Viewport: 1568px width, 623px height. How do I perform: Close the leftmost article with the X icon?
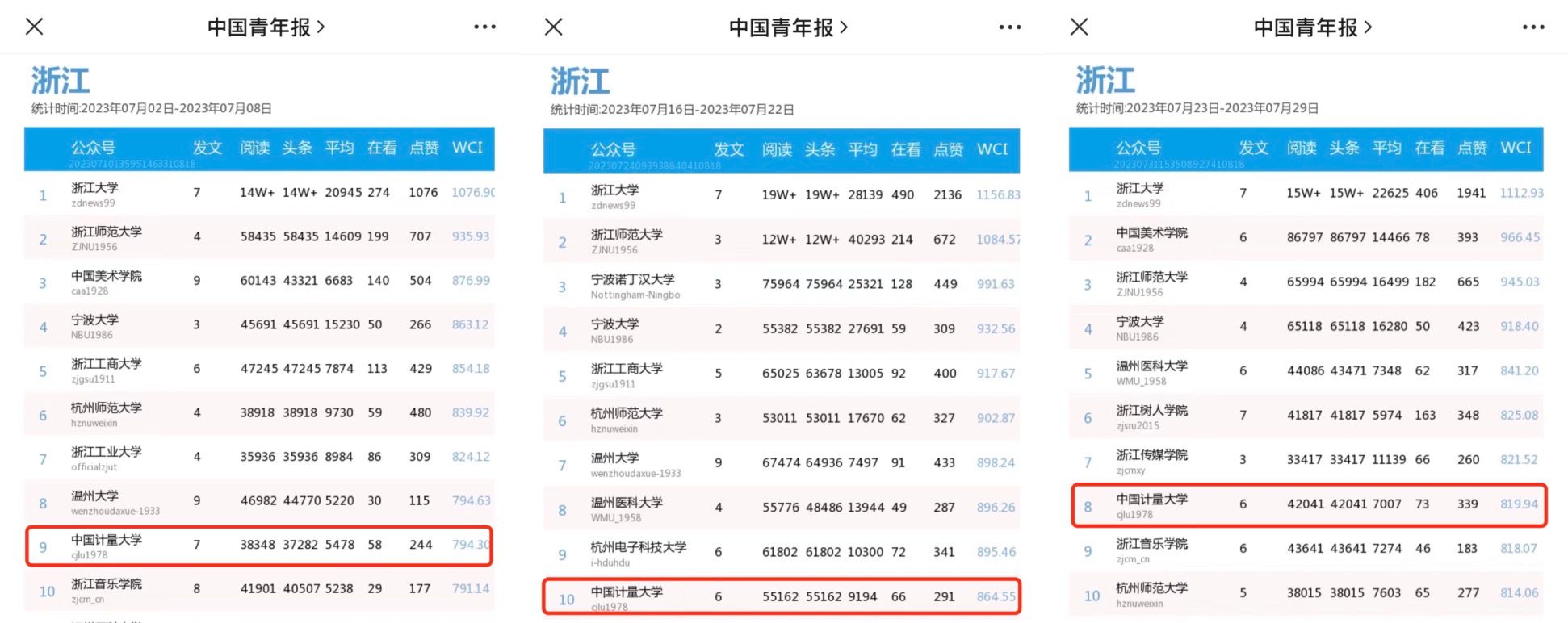(34, 27)
